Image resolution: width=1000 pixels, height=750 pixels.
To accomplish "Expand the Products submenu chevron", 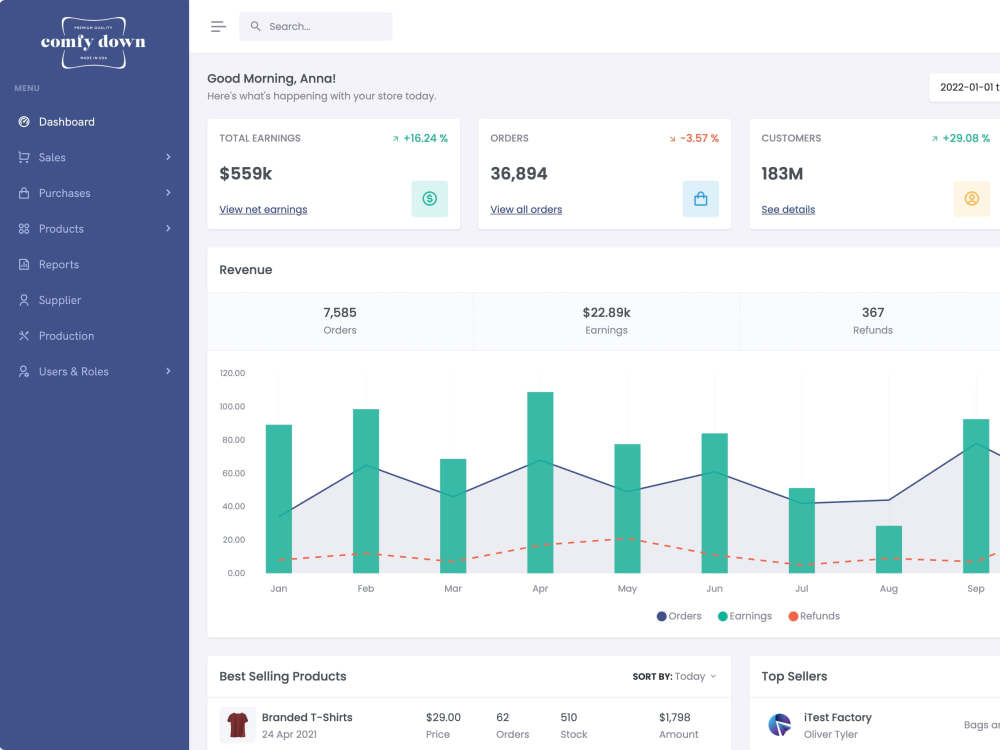I will pyautogui.click(x=168, y=228).
